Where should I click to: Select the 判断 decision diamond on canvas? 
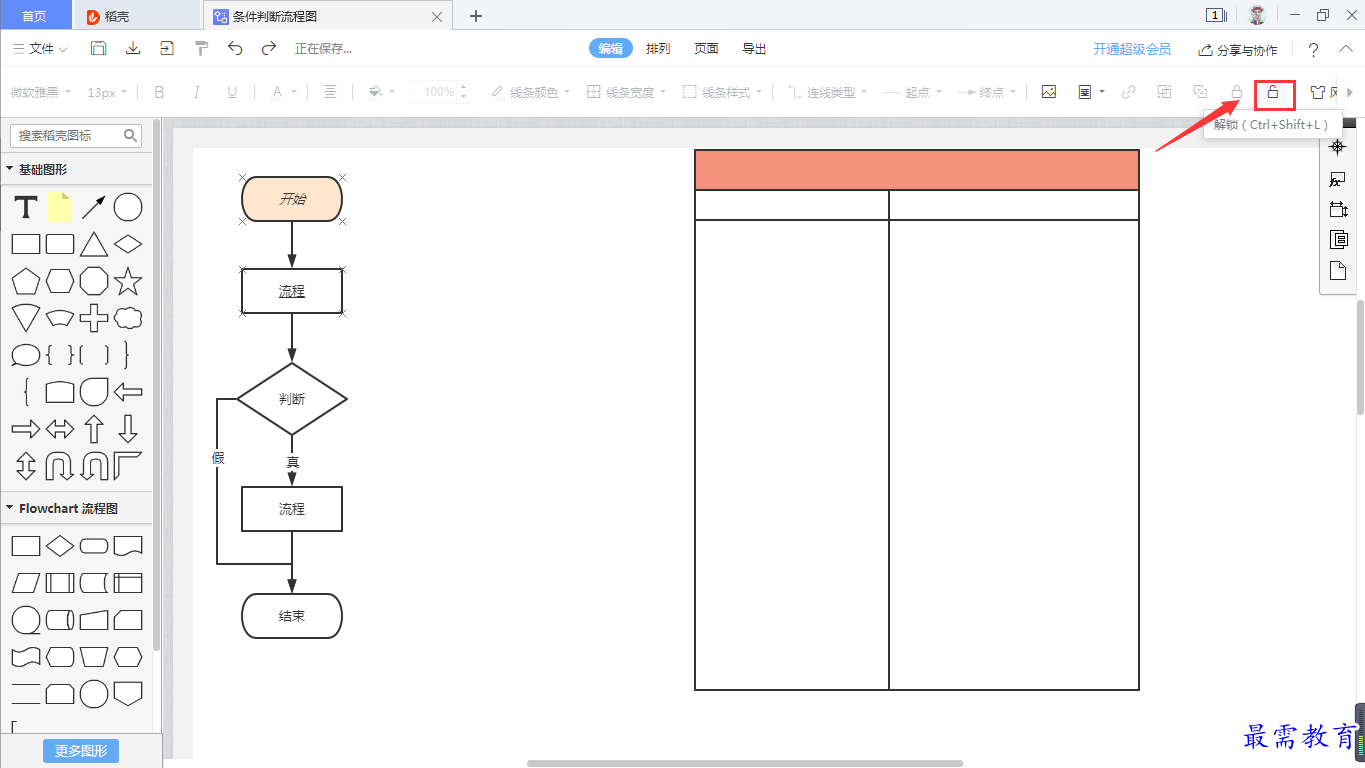(x=292, y=399)
